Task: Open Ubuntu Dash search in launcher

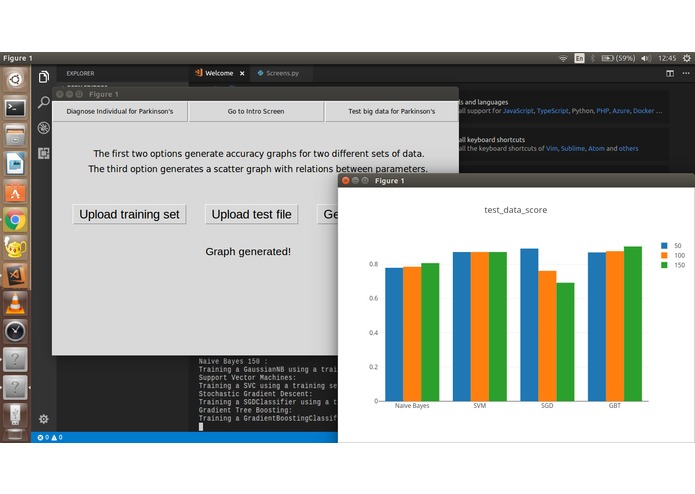Action: tap(15, 80)
